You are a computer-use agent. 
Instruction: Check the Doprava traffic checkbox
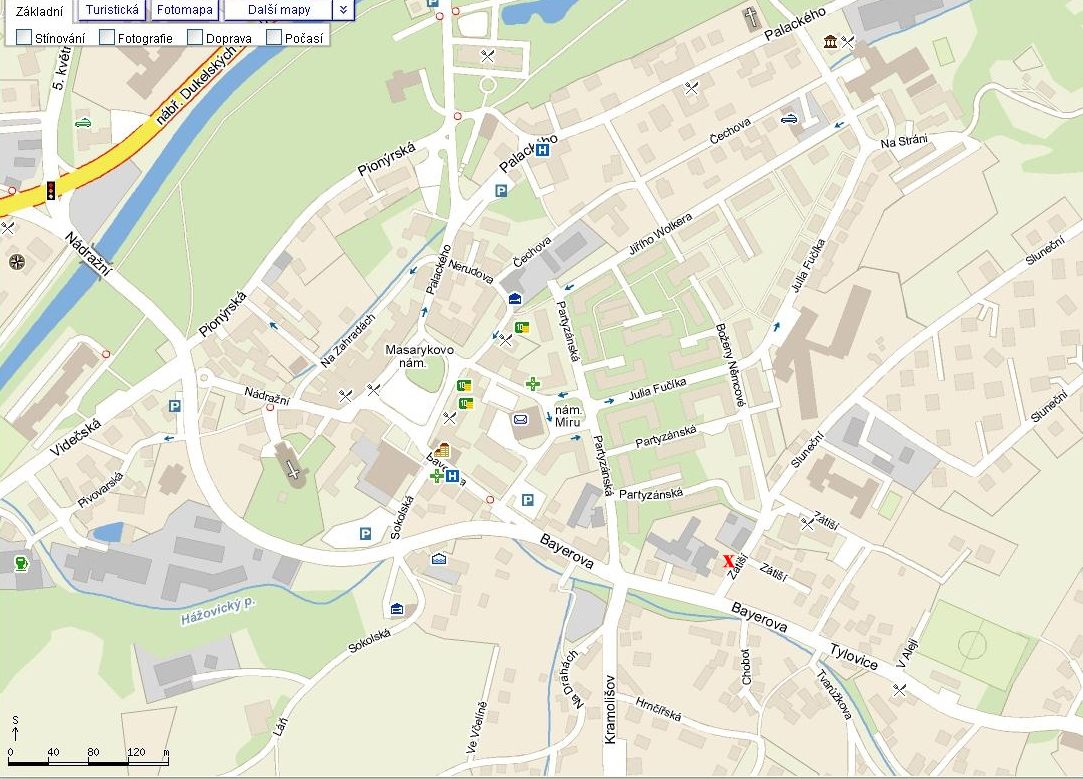coord(196,38)
